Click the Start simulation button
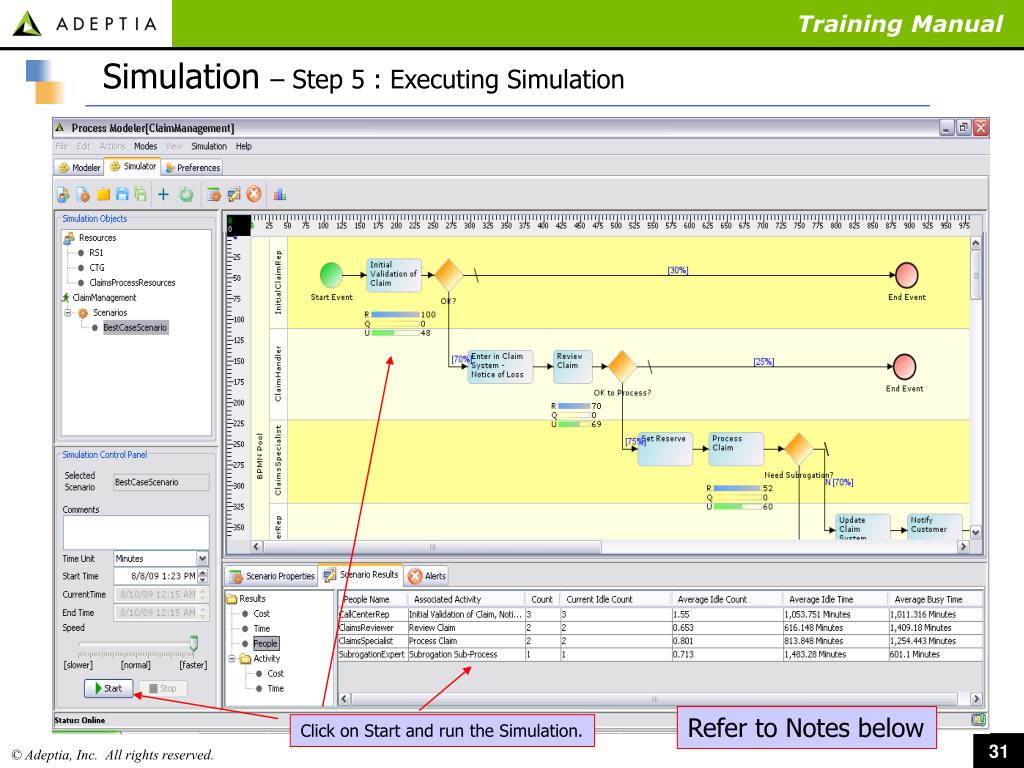This screenshot has width=1024, height=768. (x=108, y=688)
